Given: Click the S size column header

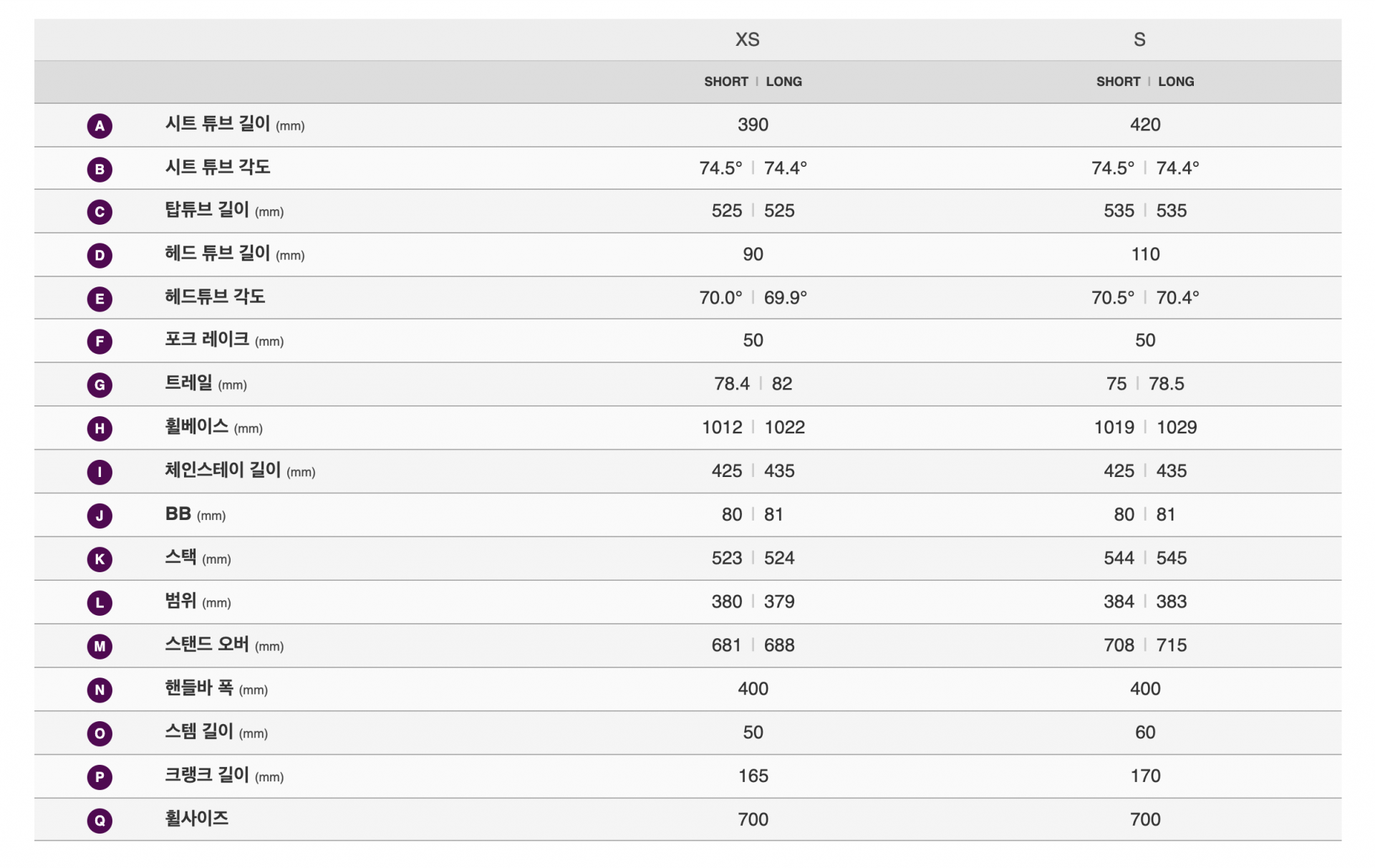Looking at the screenshot, I should (x=1139, y=39).
